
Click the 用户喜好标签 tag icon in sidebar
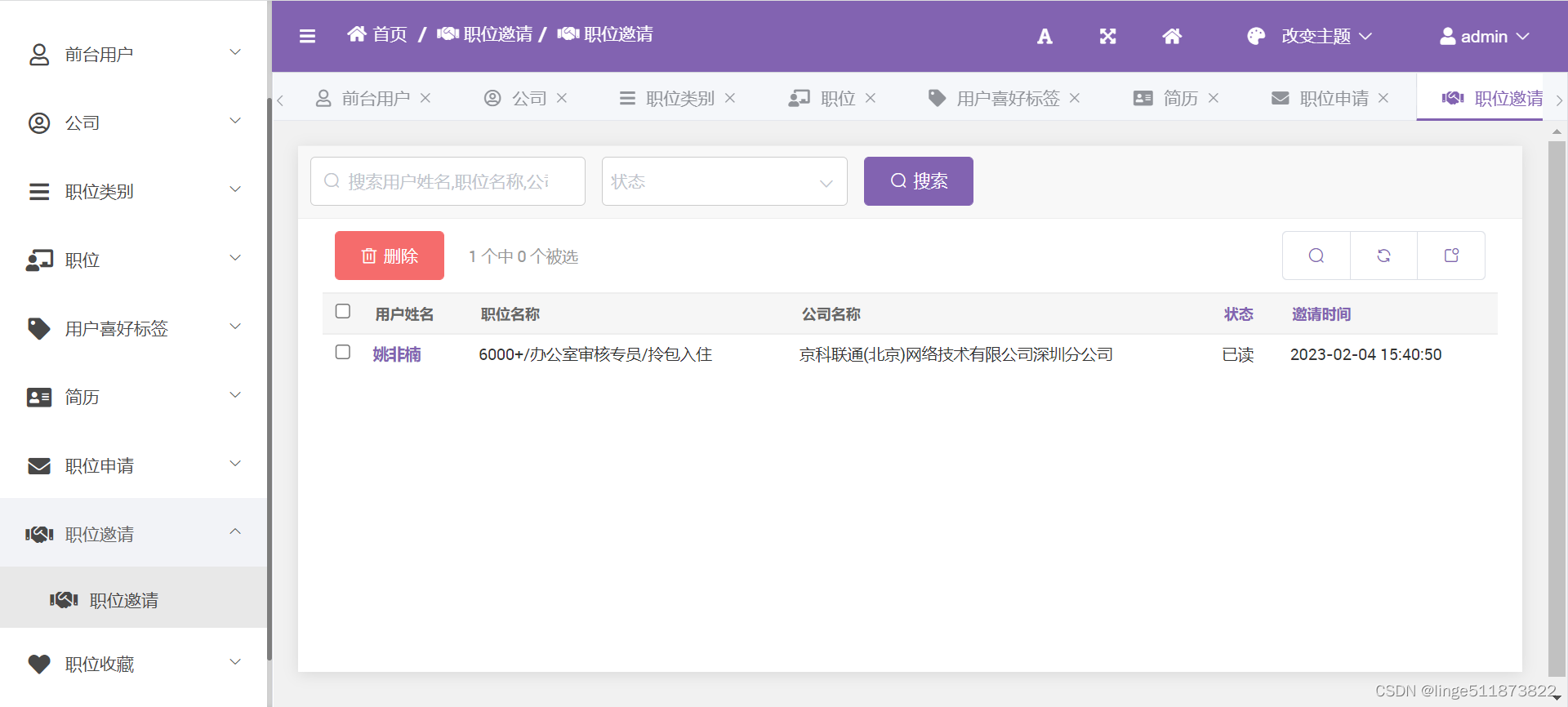39,329
